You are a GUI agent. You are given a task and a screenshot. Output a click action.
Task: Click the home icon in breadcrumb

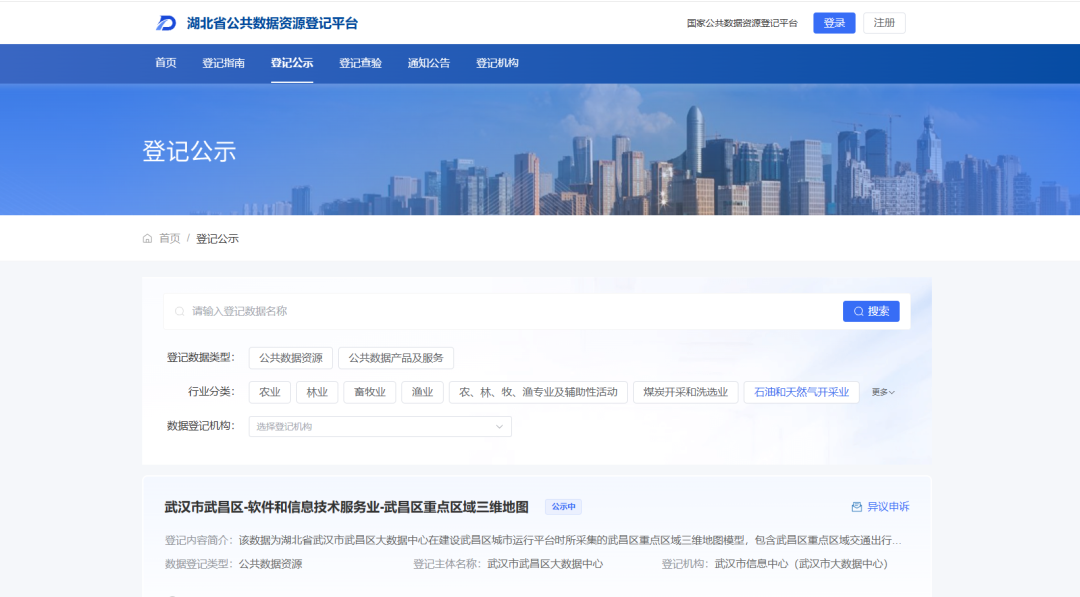148,239
